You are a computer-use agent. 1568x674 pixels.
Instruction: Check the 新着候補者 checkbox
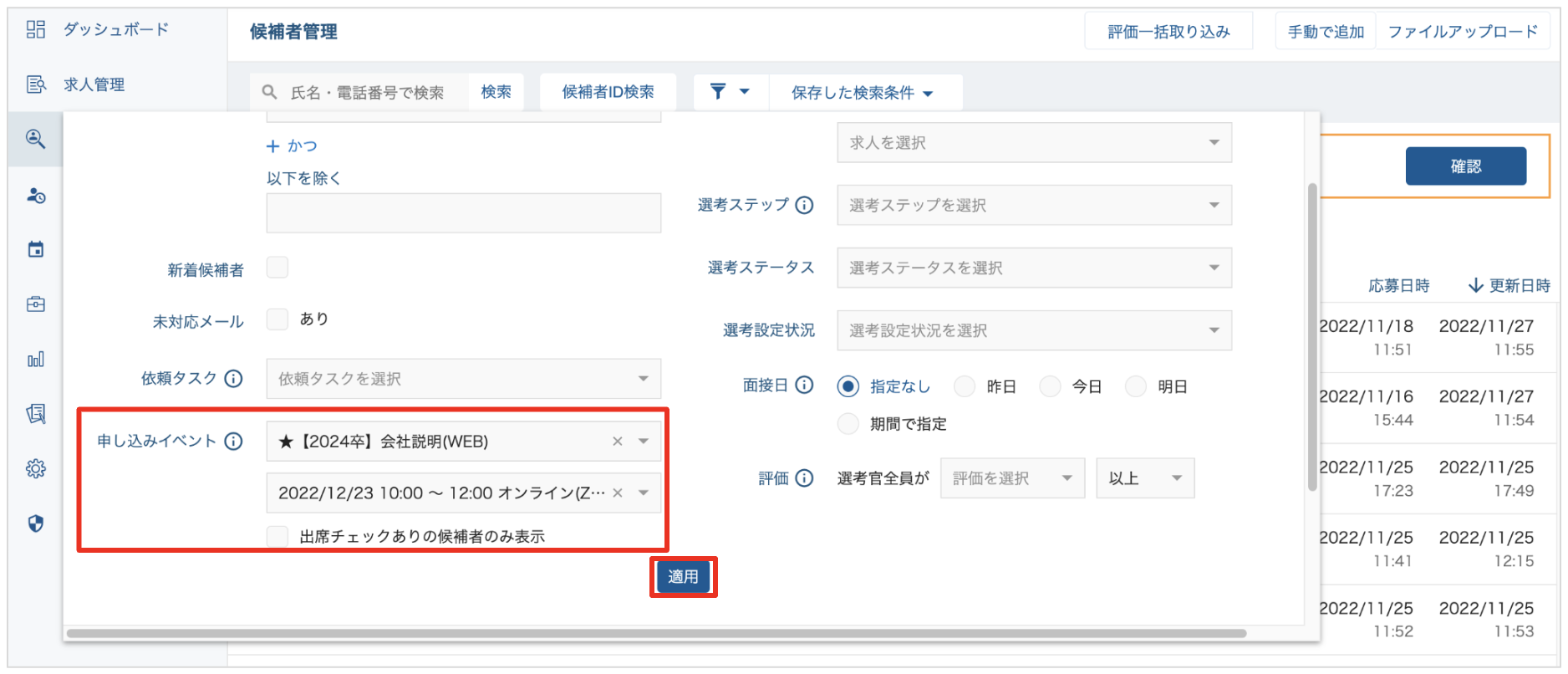coord(277,268)
